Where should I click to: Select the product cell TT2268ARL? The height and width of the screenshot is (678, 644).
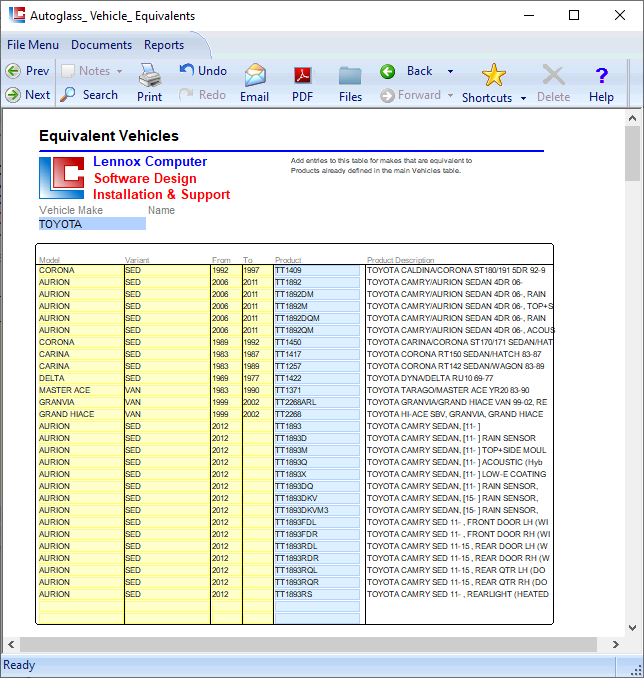(x=317, y=402)
